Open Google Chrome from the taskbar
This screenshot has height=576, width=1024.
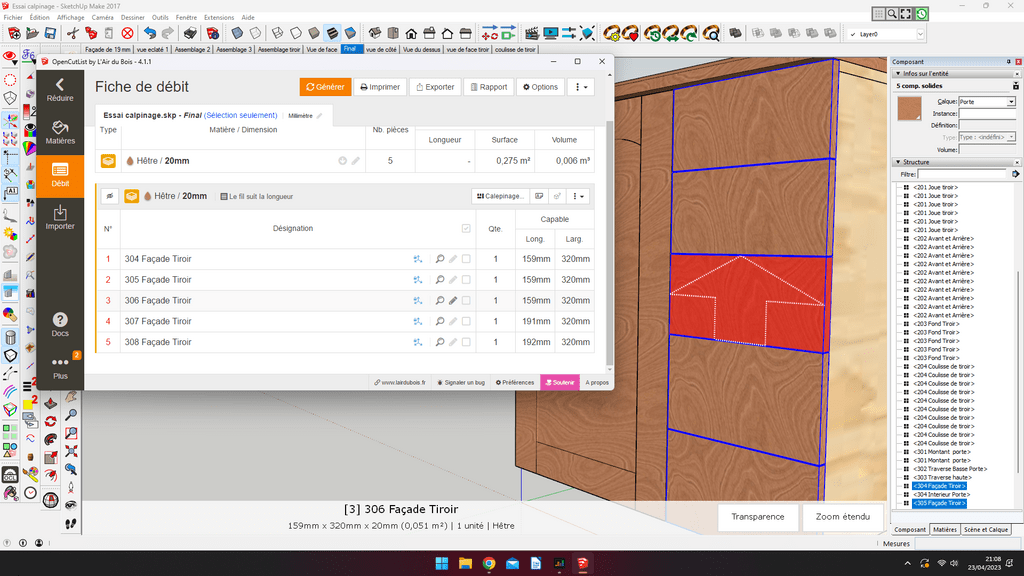(488, 563)
